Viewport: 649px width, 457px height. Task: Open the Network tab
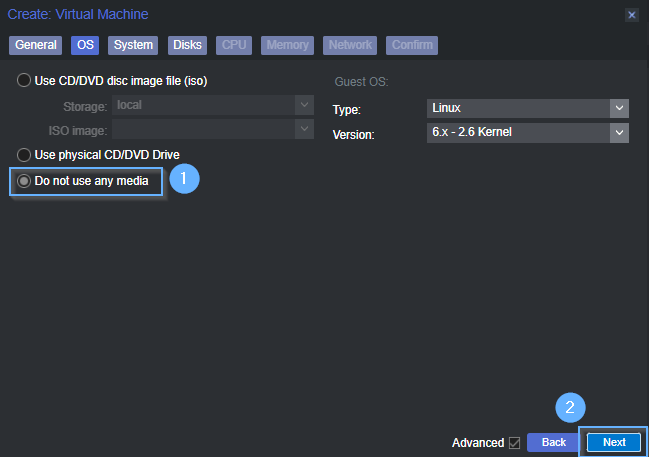point(350,45)
